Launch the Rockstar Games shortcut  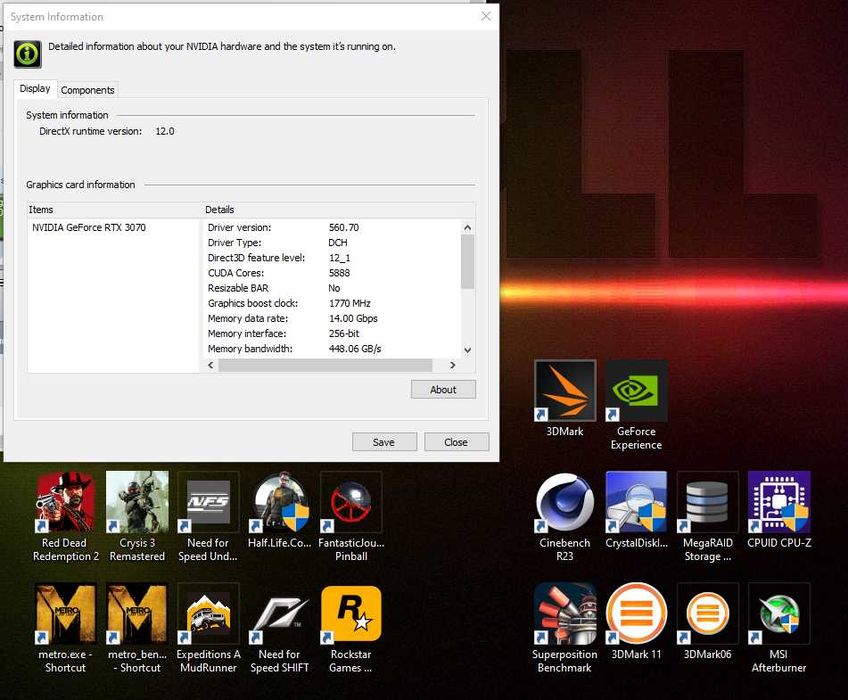tap(351, 628)
